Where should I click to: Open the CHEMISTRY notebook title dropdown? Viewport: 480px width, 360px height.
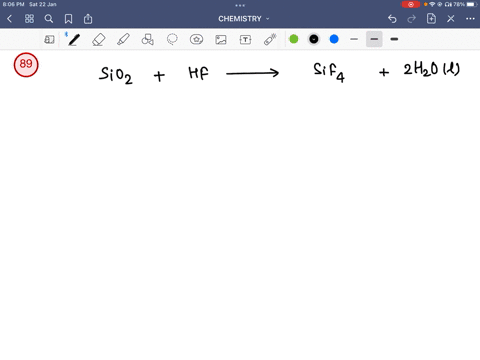(244, 19)
